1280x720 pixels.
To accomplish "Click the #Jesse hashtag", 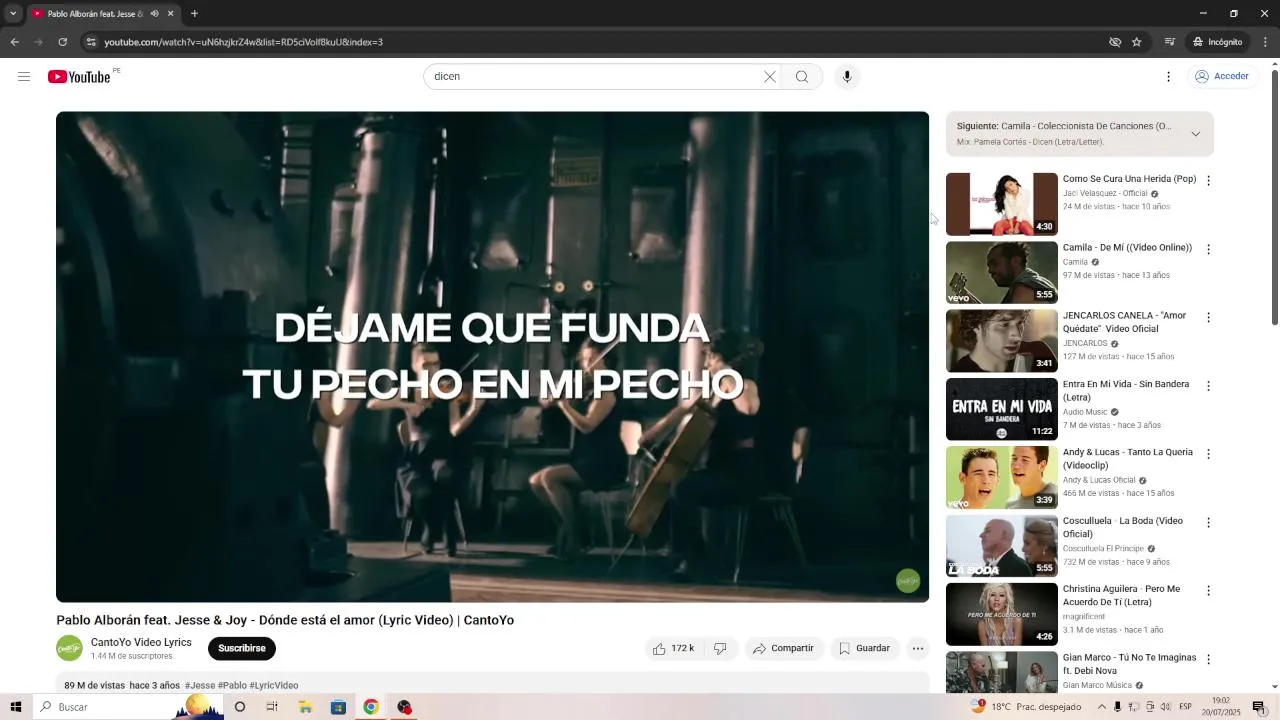I will (200, 686).
